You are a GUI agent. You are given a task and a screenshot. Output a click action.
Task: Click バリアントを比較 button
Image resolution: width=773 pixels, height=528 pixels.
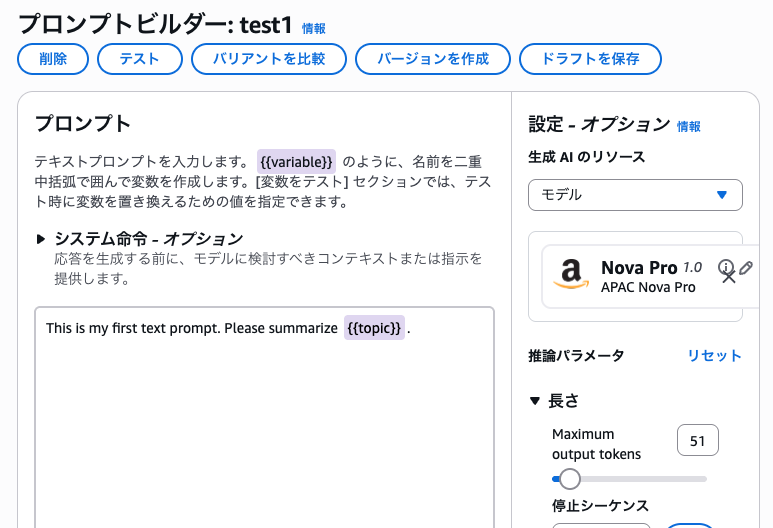(269, 59)
